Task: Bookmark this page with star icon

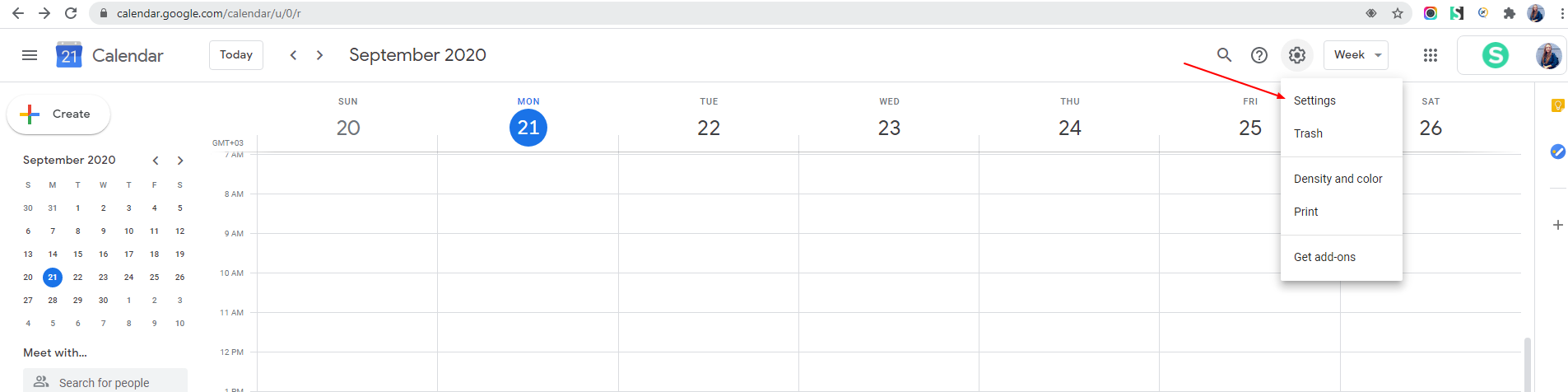Action: click(x=1397, y=13)
